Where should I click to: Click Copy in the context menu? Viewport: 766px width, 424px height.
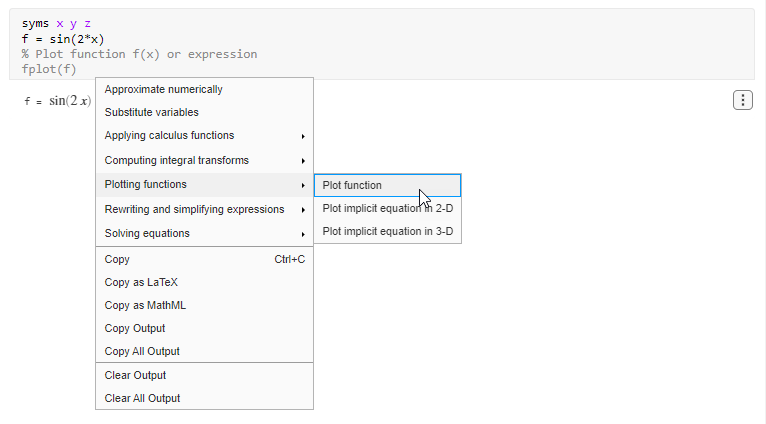118,259
